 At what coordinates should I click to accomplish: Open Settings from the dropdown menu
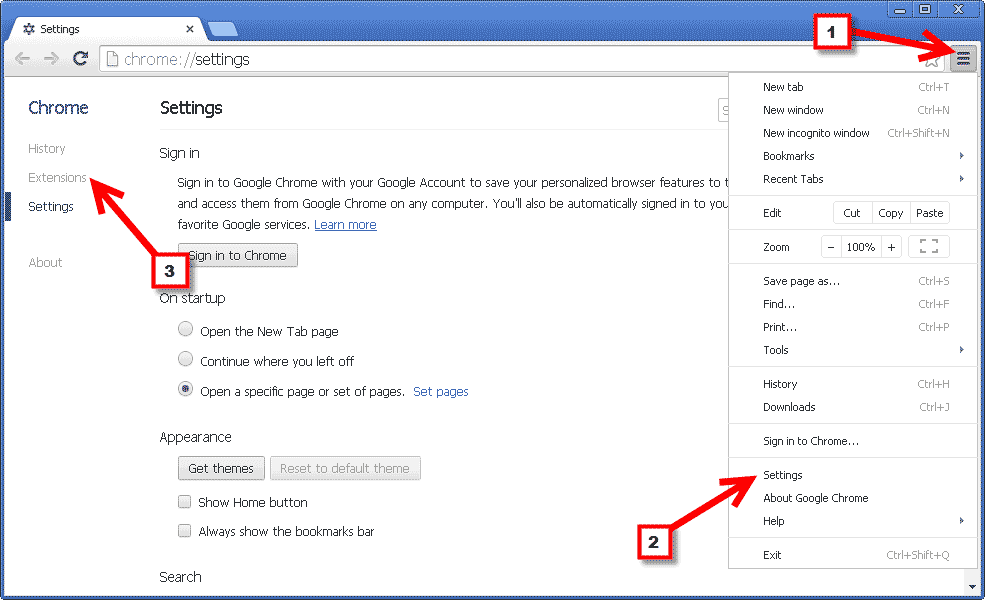853,475
